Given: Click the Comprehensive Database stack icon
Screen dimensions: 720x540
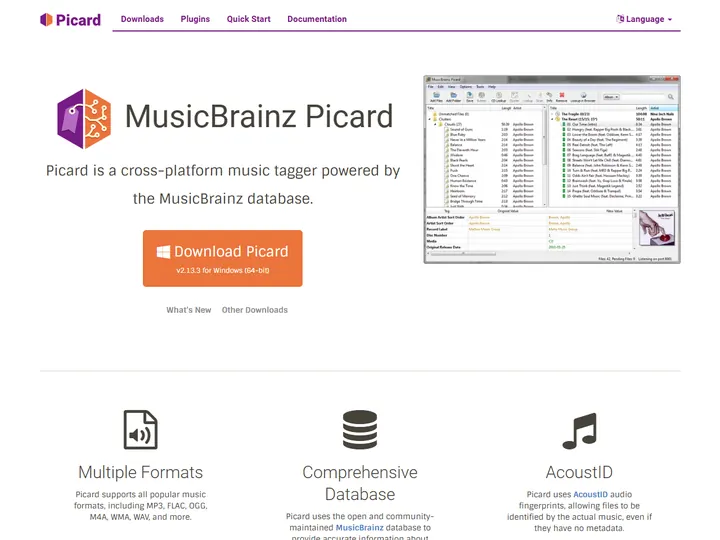Looking at the screenshot, I should pyautogui.click(x=360, y=429).
